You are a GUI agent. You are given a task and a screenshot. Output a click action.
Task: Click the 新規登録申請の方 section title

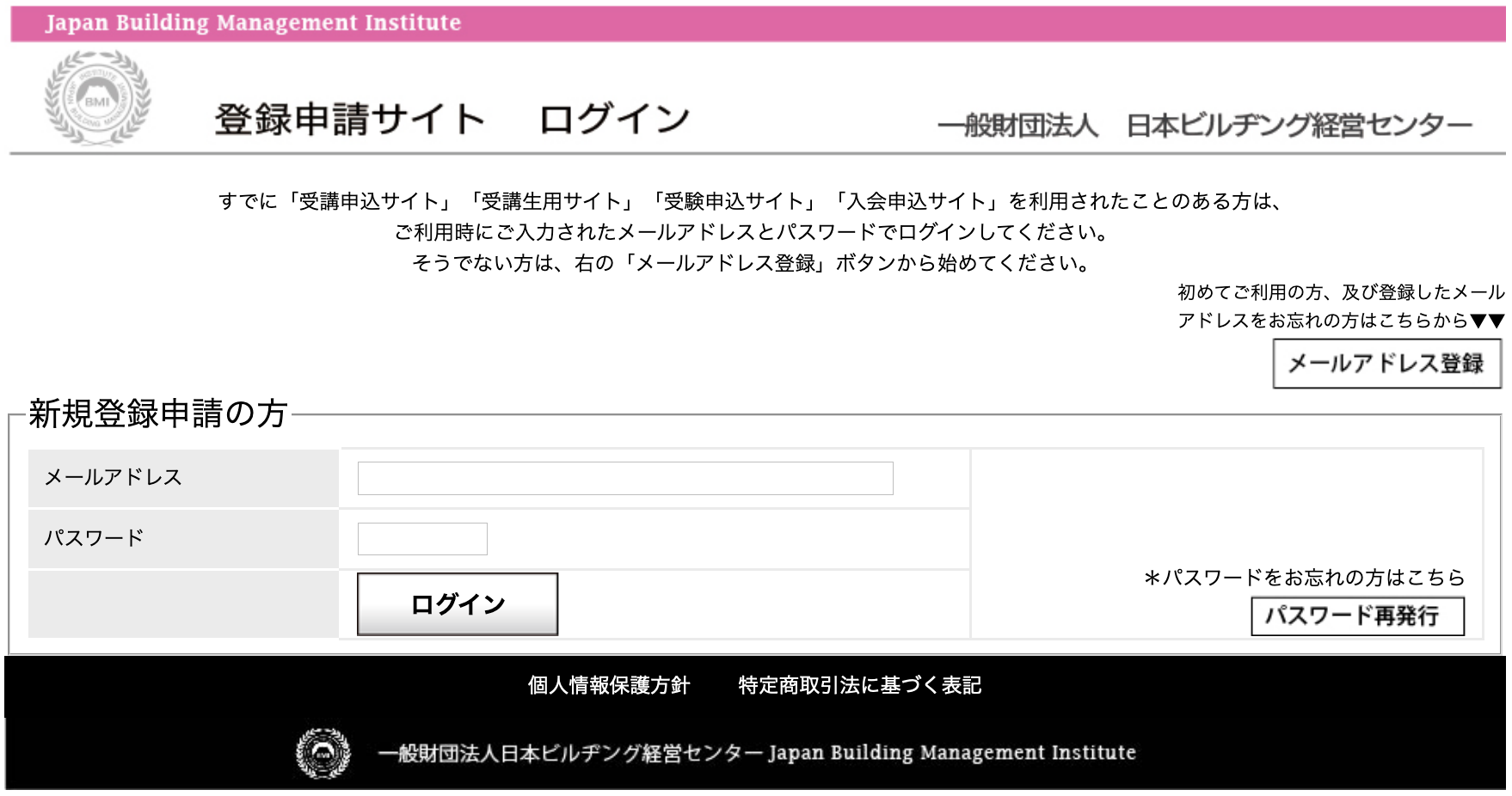pyautogui.click(x=157, y=413)
